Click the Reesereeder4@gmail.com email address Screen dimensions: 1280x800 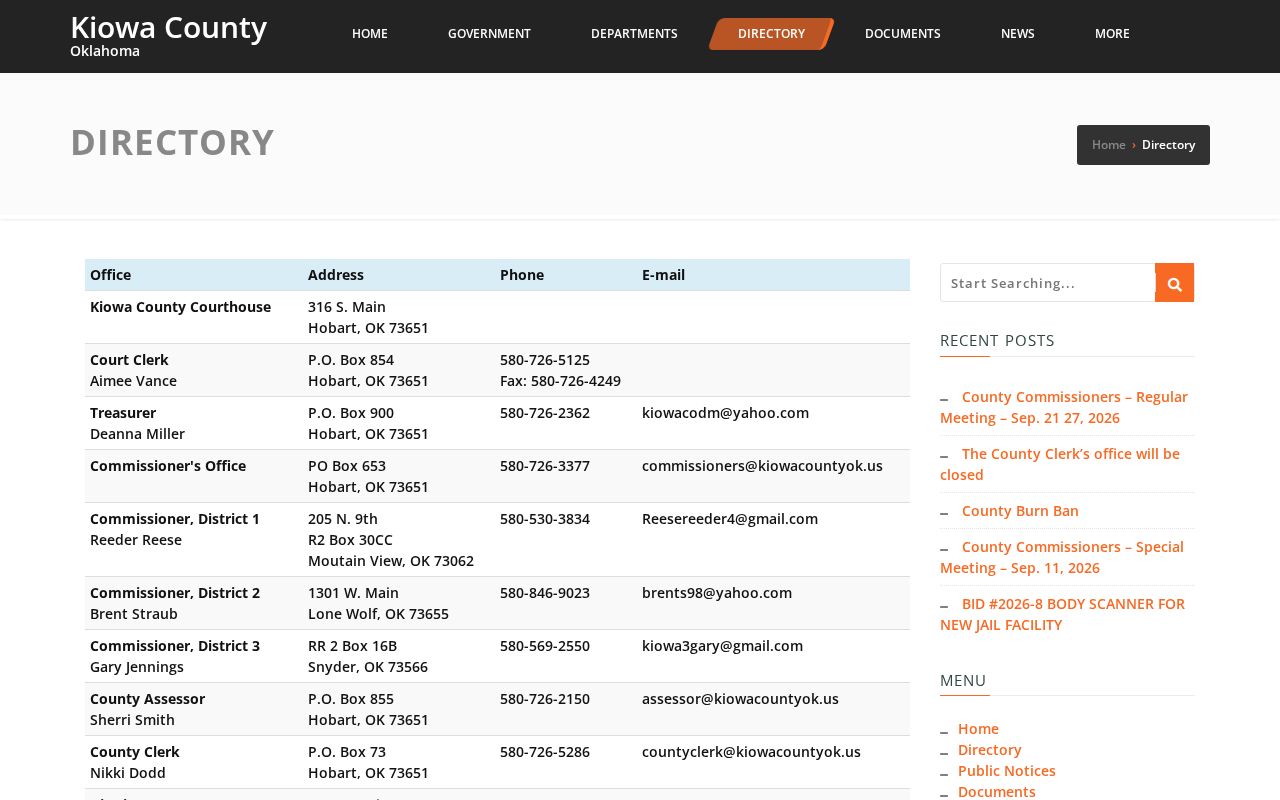pos(730,519)
